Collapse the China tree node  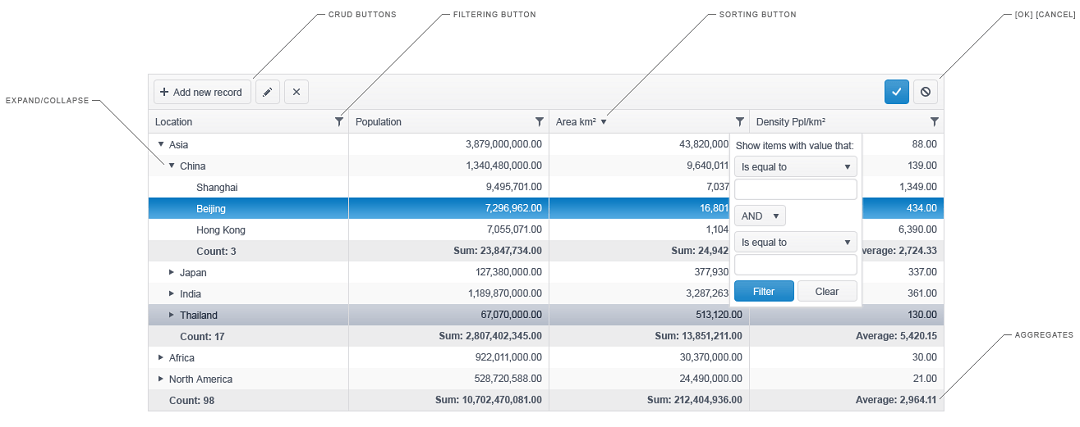point(172,165)
